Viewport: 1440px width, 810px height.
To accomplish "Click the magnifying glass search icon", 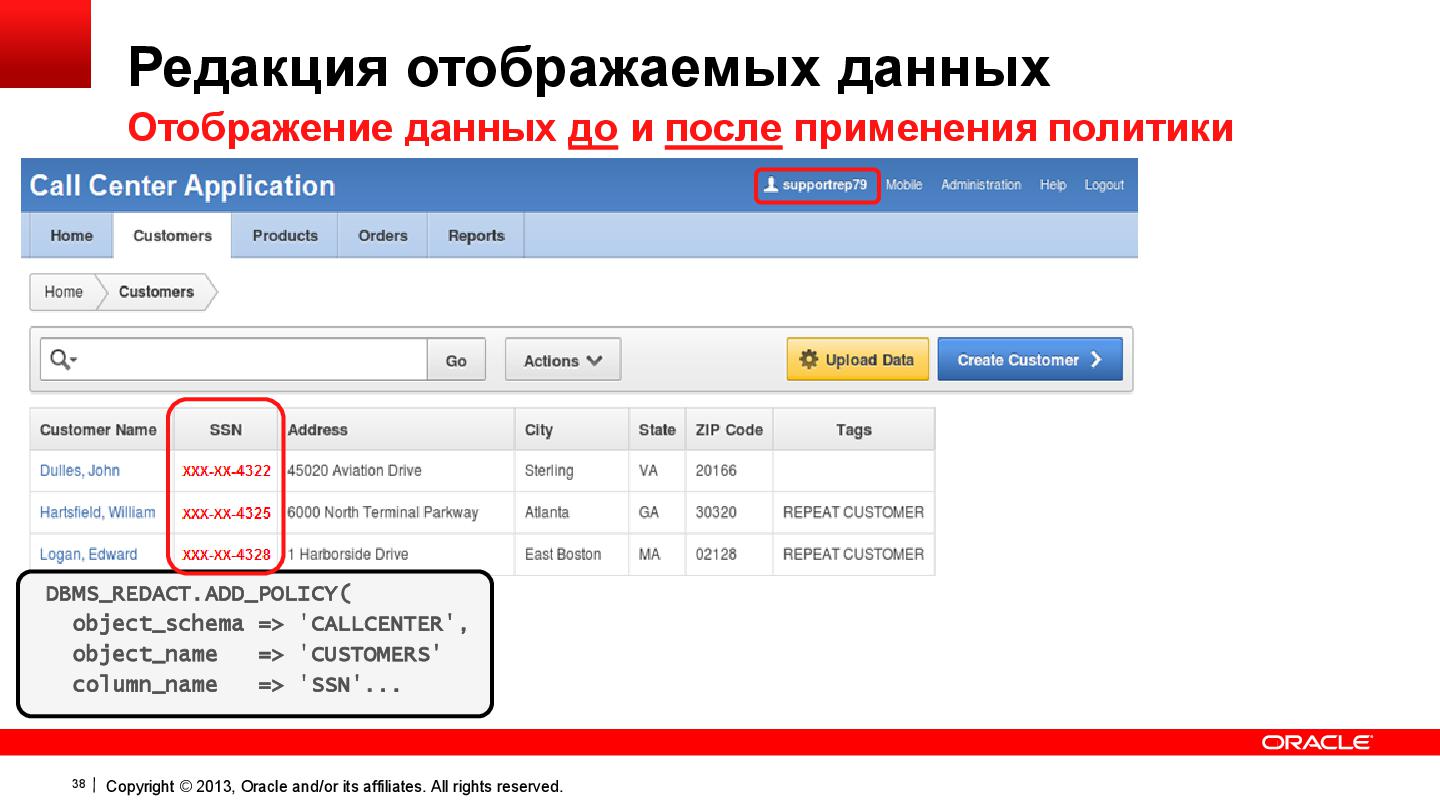I will click(57, 357).
